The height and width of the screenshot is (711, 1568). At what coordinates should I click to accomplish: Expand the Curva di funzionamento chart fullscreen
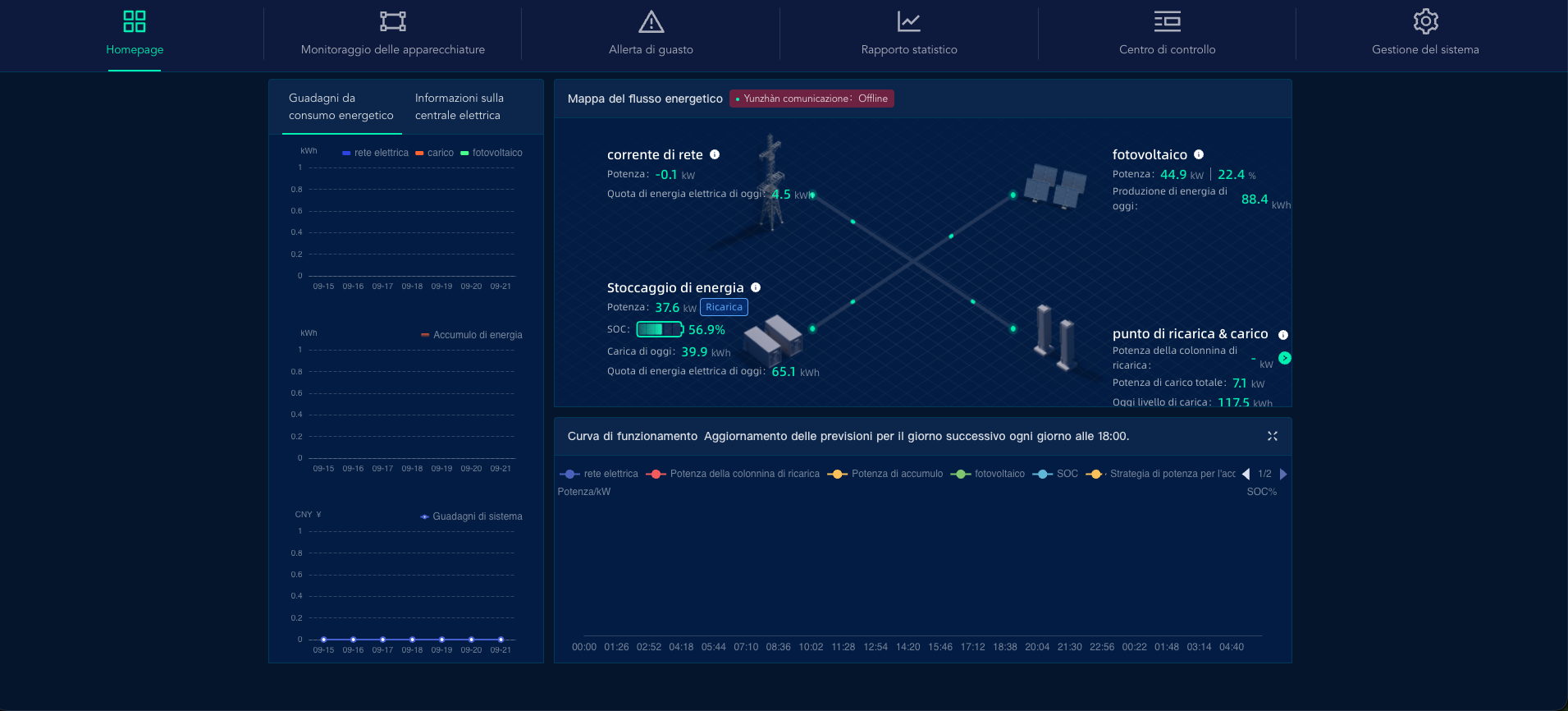click(1273, 436)
